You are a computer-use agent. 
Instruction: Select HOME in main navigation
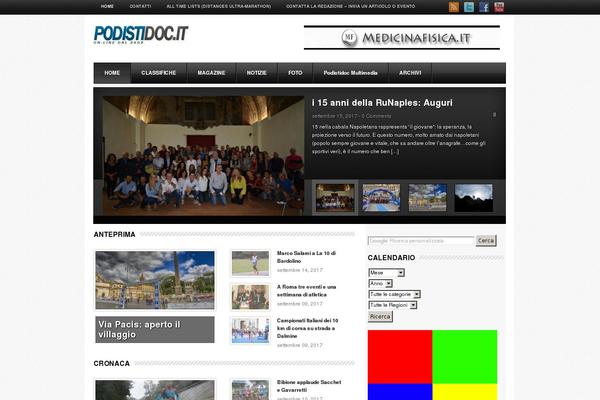[x=112, y=73]
